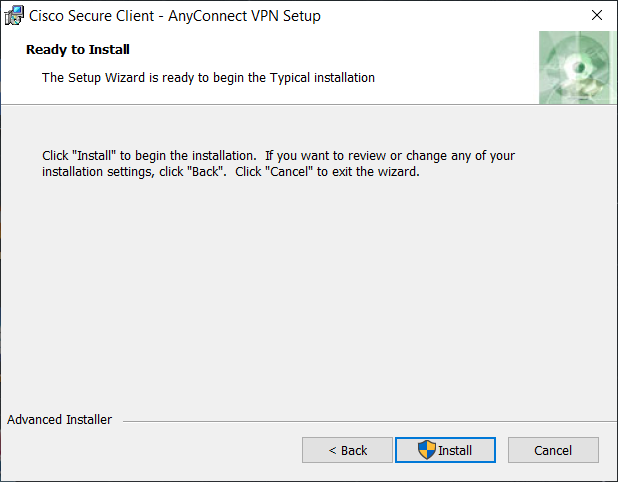
Task: Click the disc graphic in the header banner
Action: pyautogui.click(x=577, y=67)
